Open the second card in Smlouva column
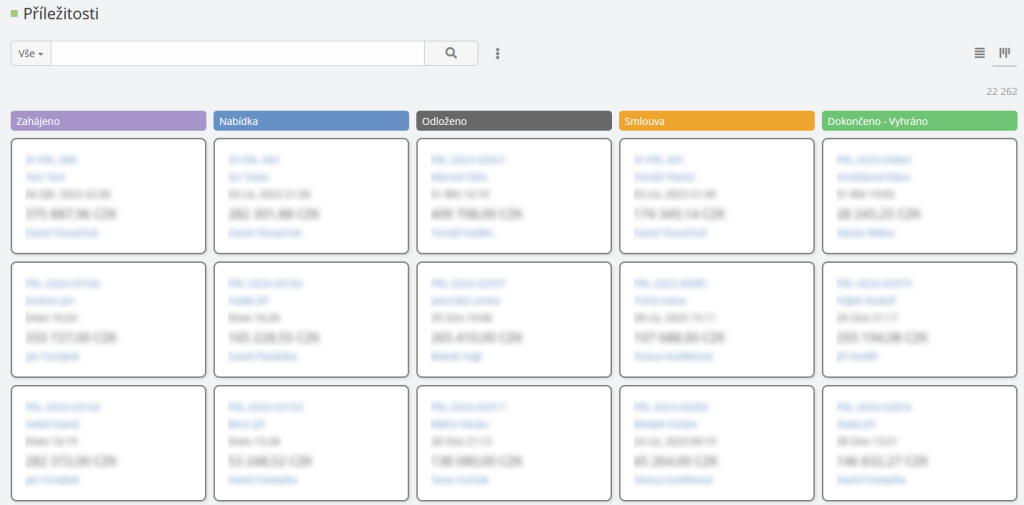The width and height of the screenshot is (1024, 505). coord(717,319)
